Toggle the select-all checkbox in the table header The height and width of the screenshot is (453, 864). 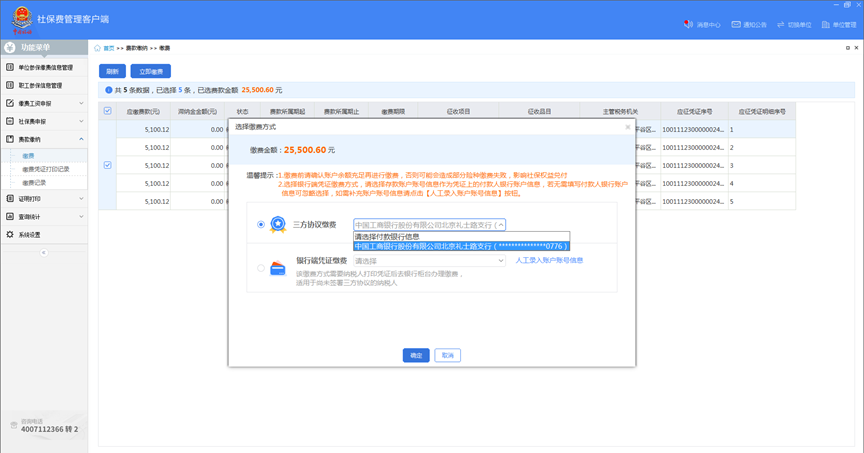tap(107, 111)
